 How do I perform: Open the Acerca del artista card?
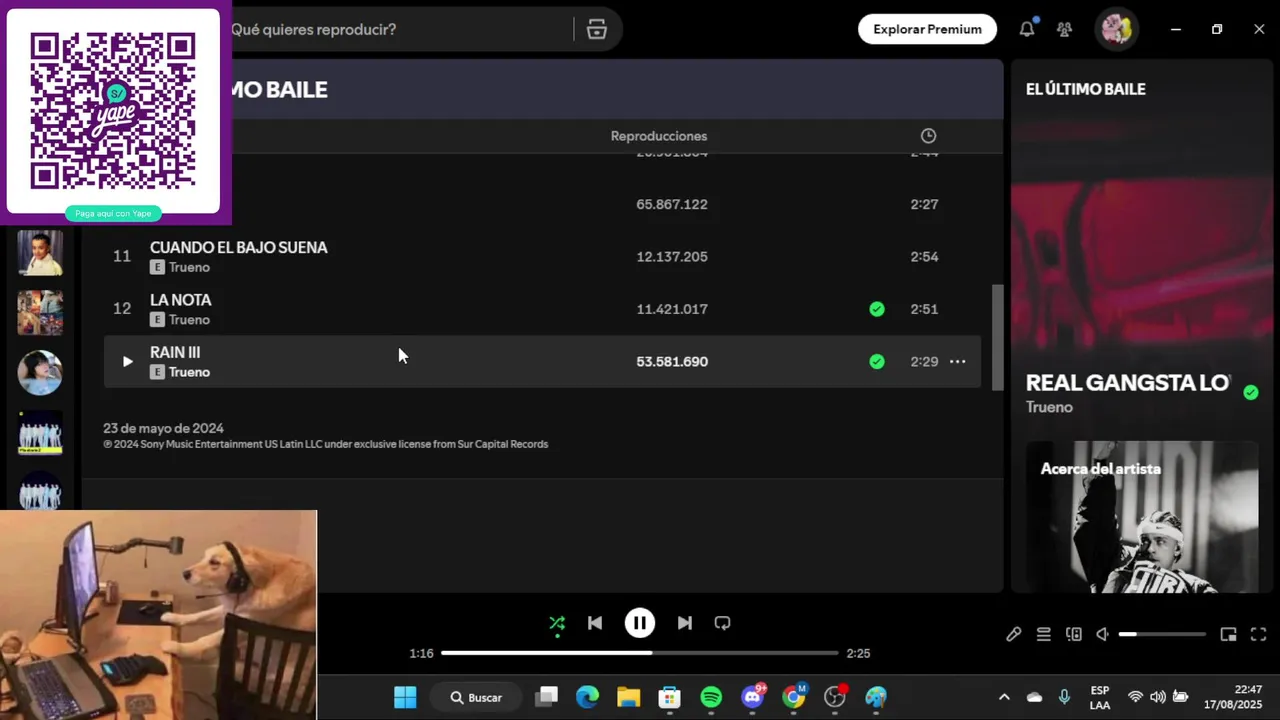(1142, 517)
